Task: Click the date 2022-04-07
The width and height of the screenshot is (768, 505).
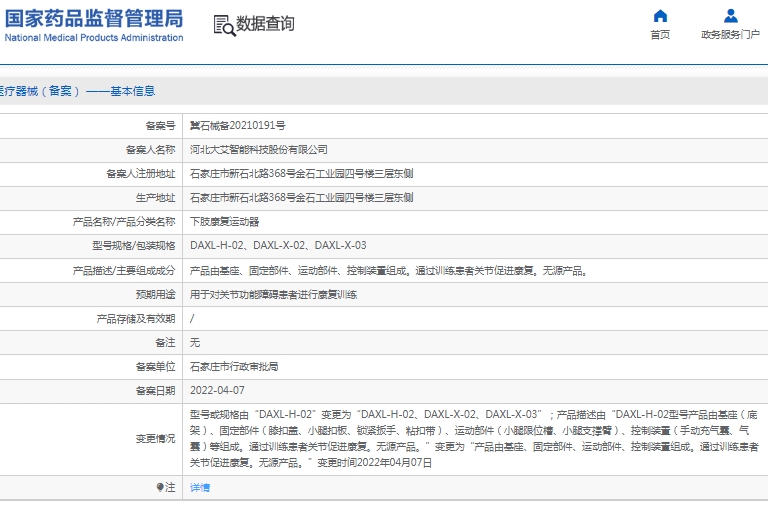Action: click(217, 390)
